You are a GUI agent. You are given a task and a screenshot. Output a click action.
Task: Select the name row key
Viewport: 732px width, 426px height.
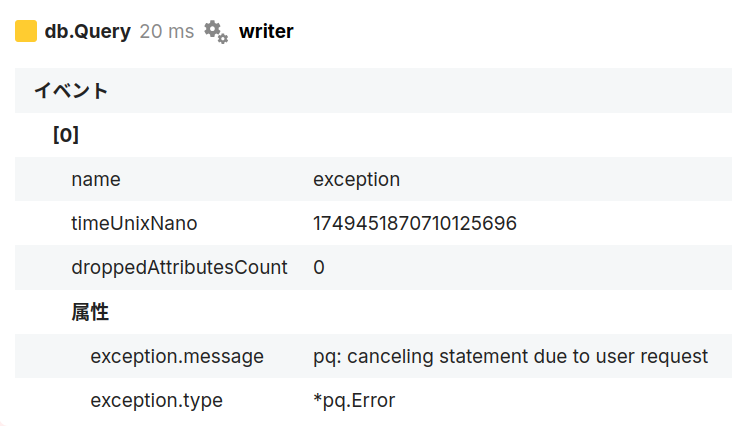[96, 179]
